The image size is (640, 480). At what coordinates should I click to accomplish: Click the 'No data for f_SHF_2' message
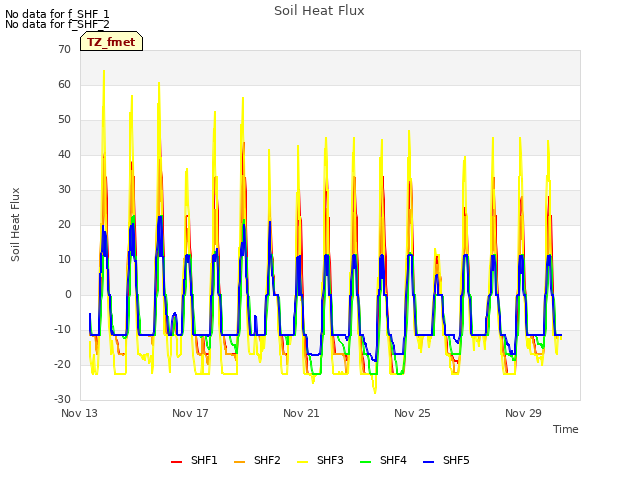point(57,24)
